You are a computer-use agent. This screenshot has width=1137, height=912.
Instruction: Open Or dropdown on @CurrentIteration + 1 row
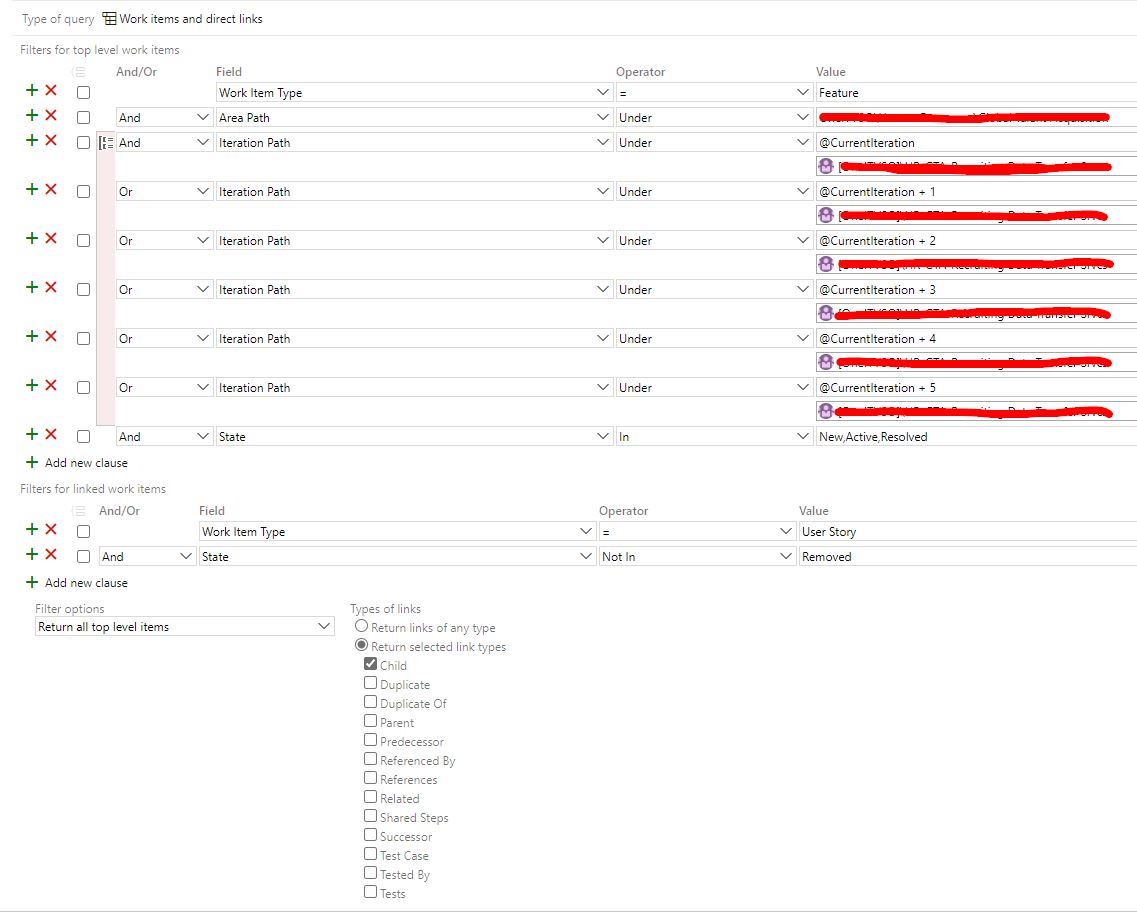coord(165,191)
